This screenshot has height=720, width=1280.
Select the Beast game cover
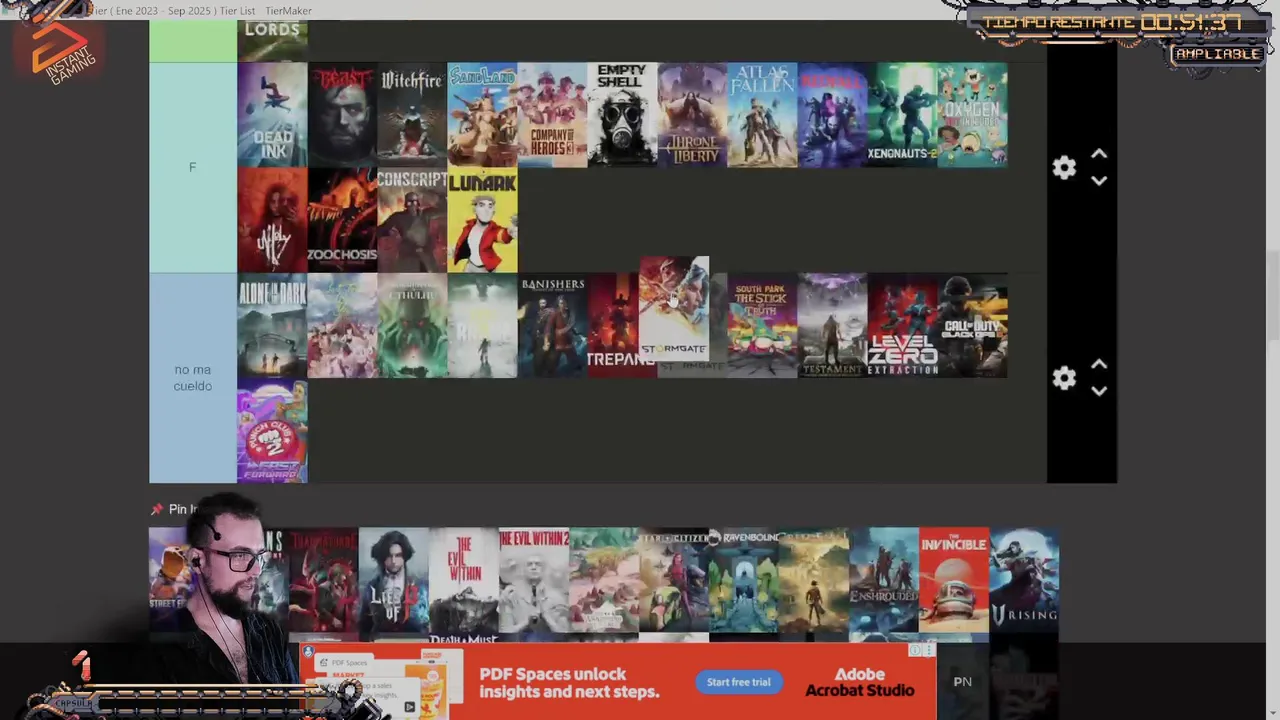tap(342, 115)
